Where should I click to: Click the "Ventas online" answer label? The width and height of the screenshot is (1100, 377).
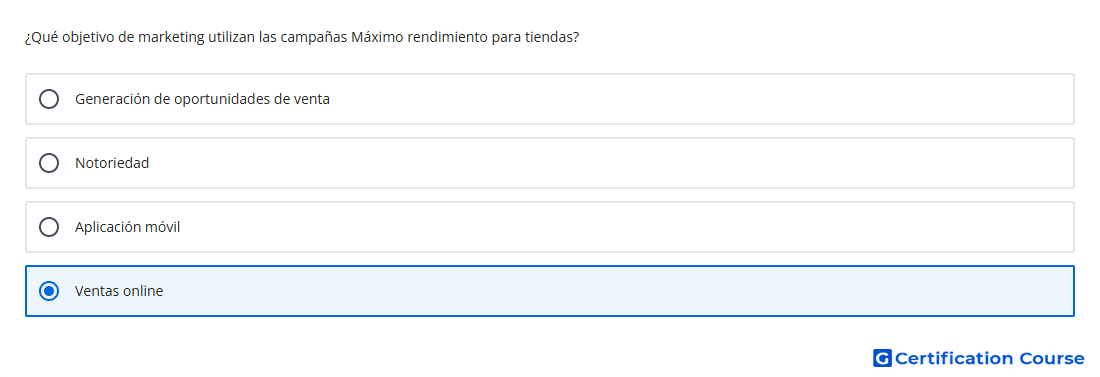coord(119,291)
